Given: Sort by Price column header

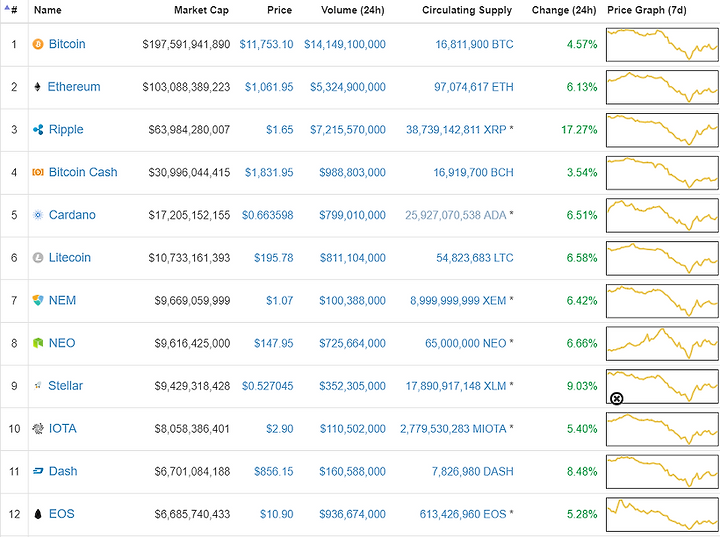Looking at the screenshot, I should pyautogui.click(x=280, y=10).
